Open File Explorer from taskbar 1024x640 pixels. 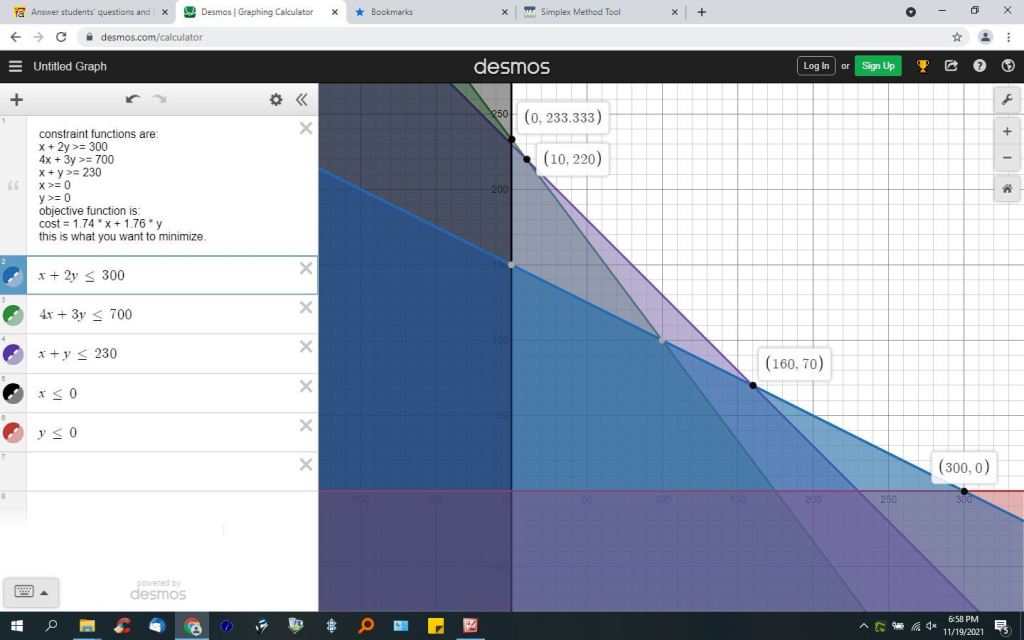87,626
